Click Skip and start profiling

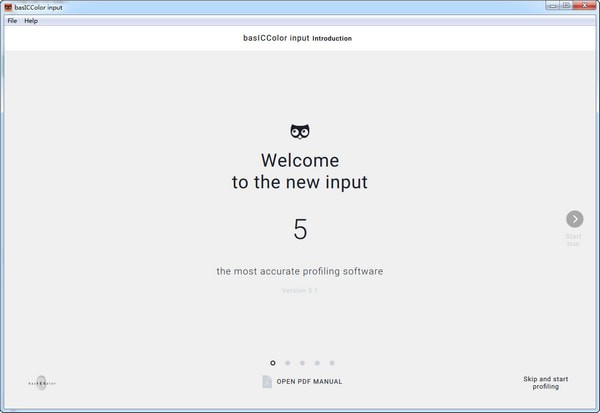click(x=545, y=382)
